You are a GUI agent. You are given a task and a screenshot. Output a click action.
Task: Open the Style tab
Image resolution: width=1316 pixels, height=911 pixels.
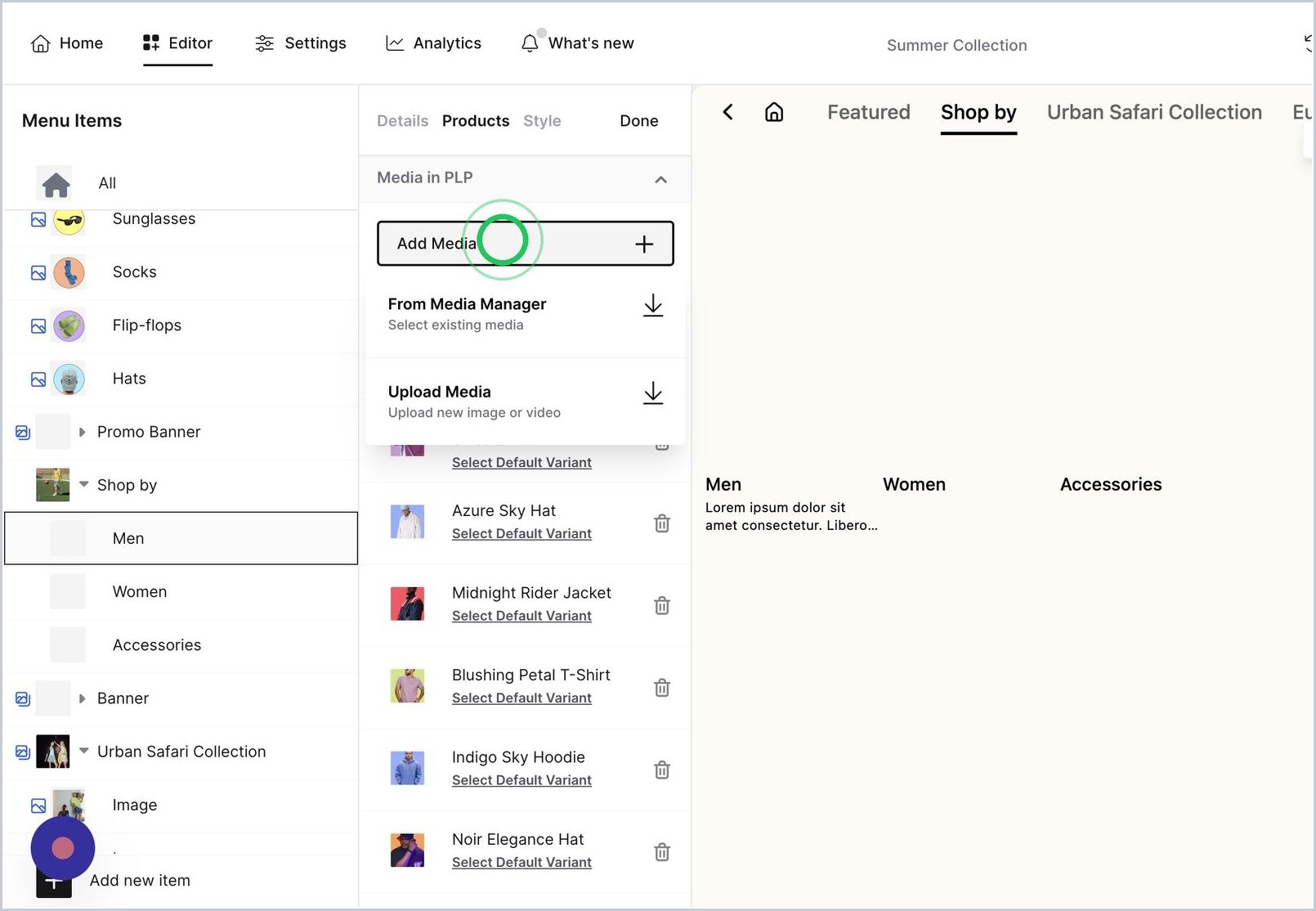point(542,121)
